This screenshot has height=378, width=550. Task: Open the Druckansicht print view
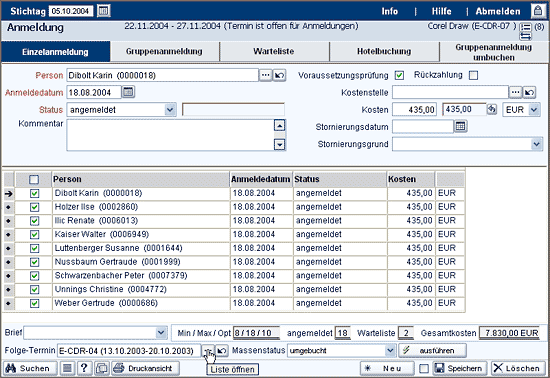tap(146, 368)
